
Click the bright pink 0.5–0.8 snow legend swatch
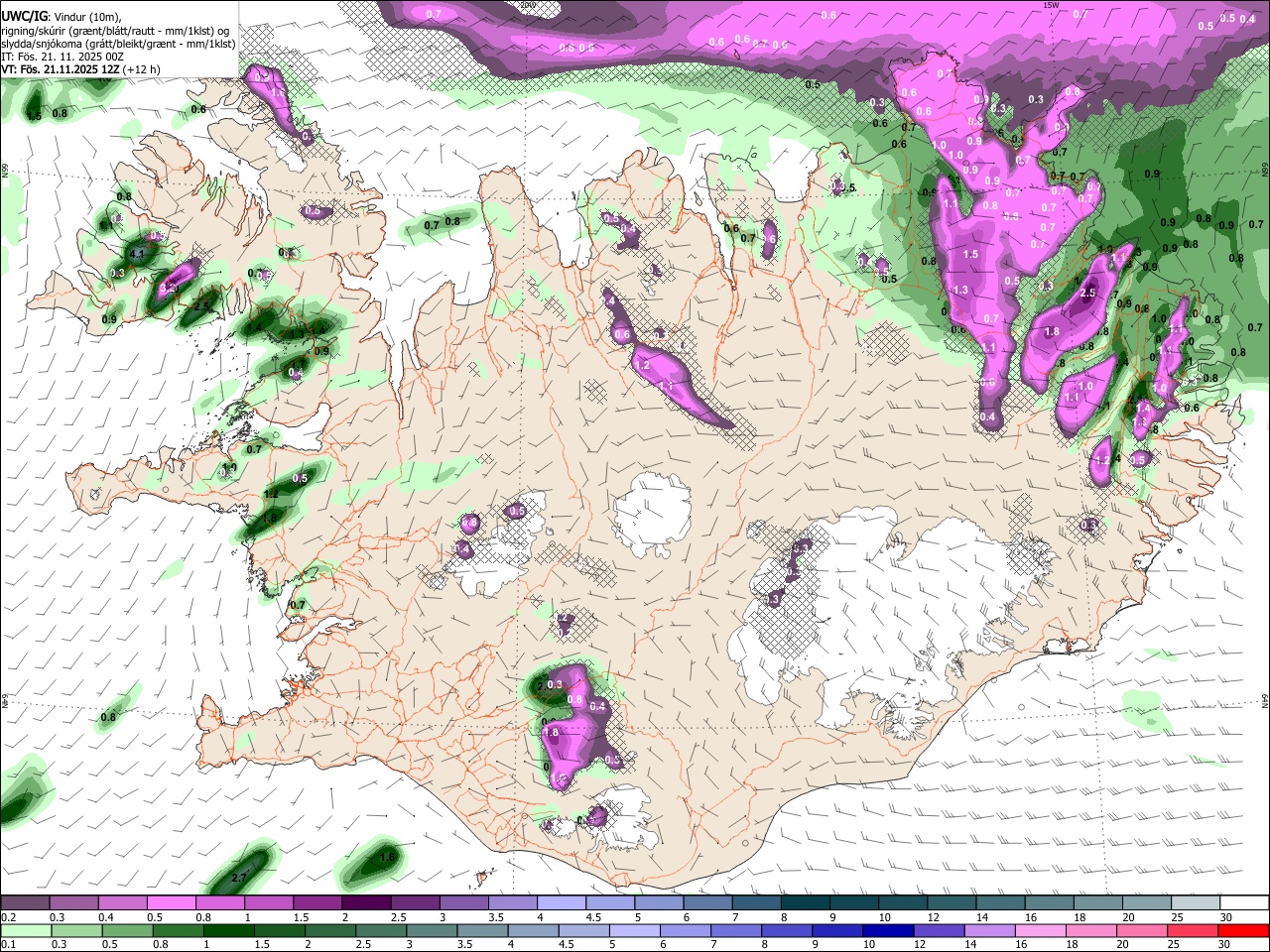(x=171, y=903)
